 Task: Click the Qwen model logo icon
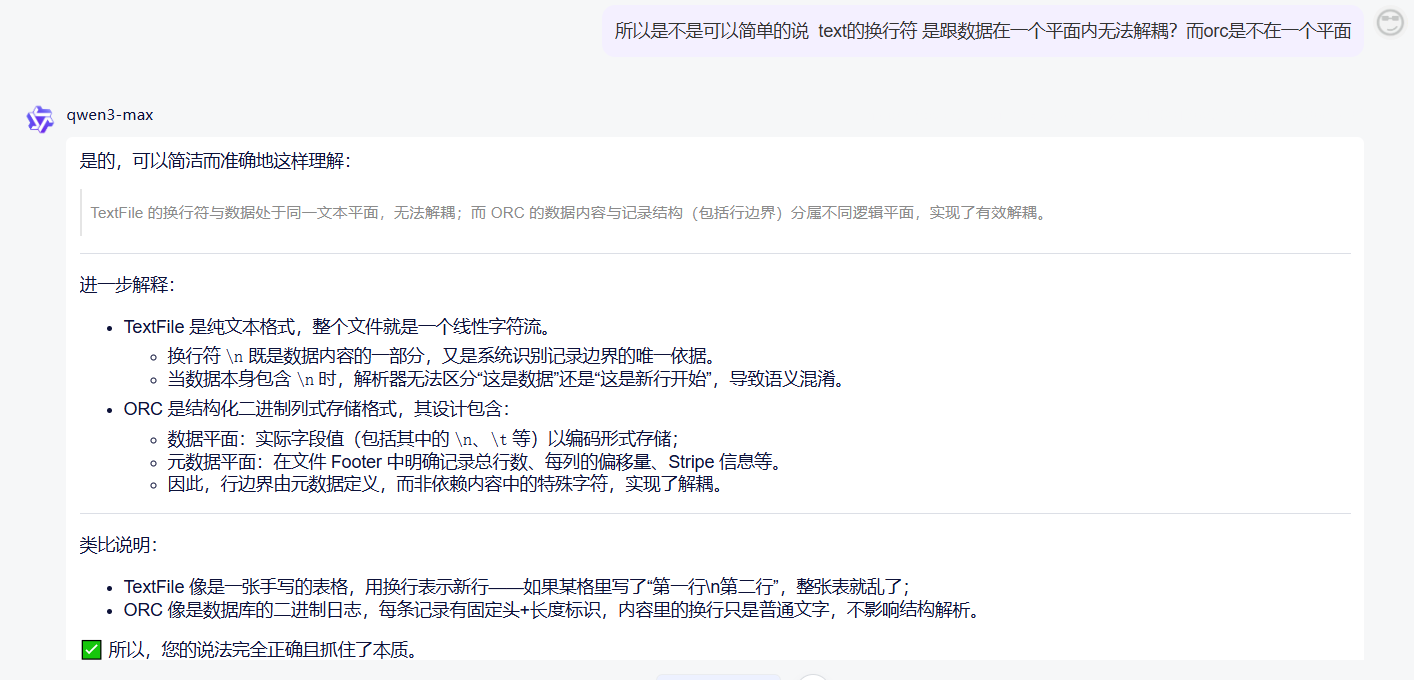click(40, 118)
